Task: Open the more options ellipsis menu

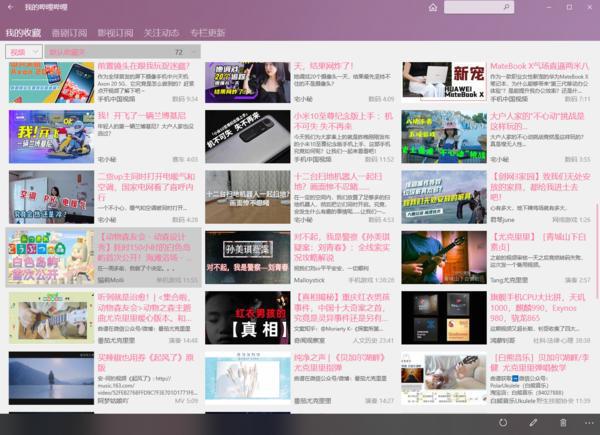Action: point(587,424)
